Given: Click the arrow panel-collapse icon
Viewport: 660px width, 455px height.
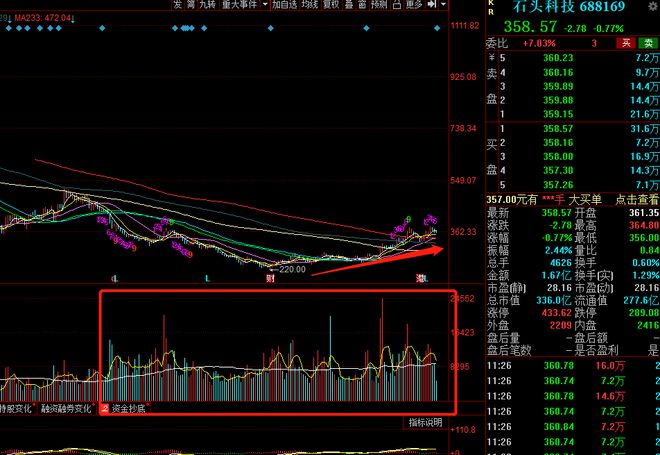Looking at the screenshot, I should [432, 4].
